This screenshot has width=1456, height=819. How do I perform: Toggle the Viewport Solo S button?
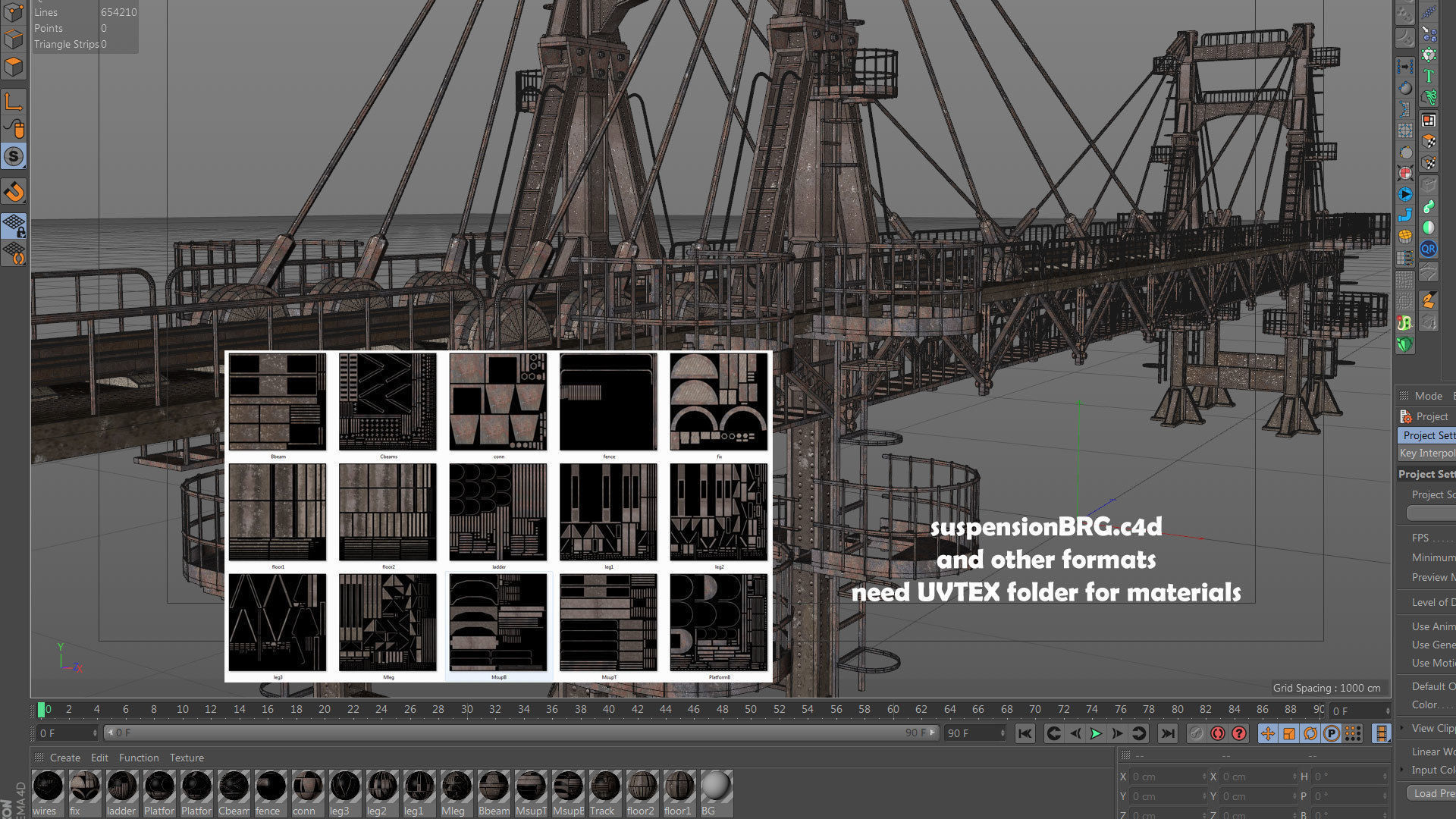pyautogui.click(x=14, y=157)
